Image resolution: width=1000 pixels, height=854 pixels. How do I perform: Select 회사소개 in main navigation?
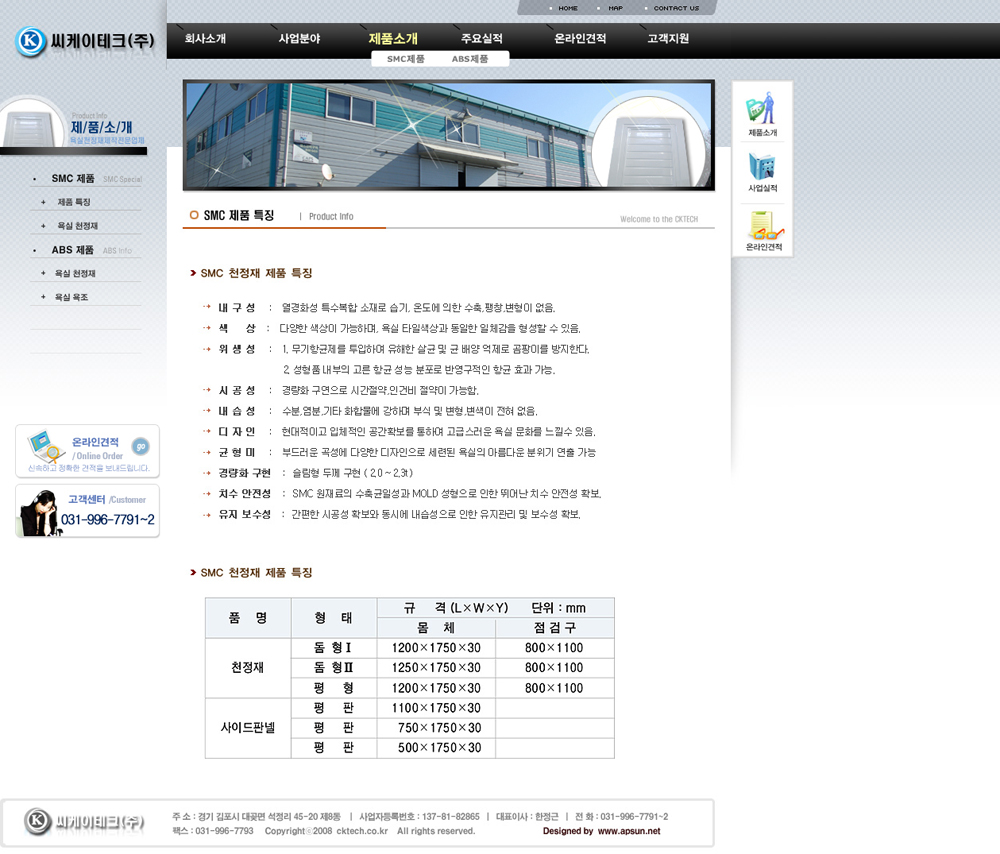[205, 39]
